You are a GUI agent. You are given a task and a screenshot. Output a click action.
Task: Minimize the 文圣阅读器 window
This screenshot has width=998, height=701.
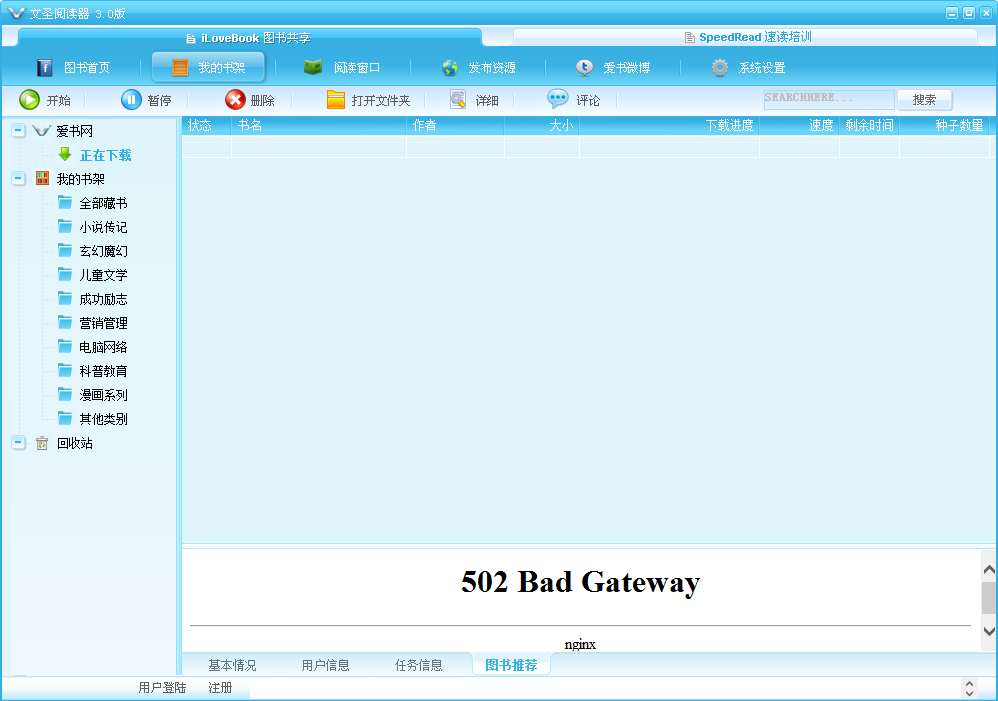pyautogui.click(x=952, y=13)
